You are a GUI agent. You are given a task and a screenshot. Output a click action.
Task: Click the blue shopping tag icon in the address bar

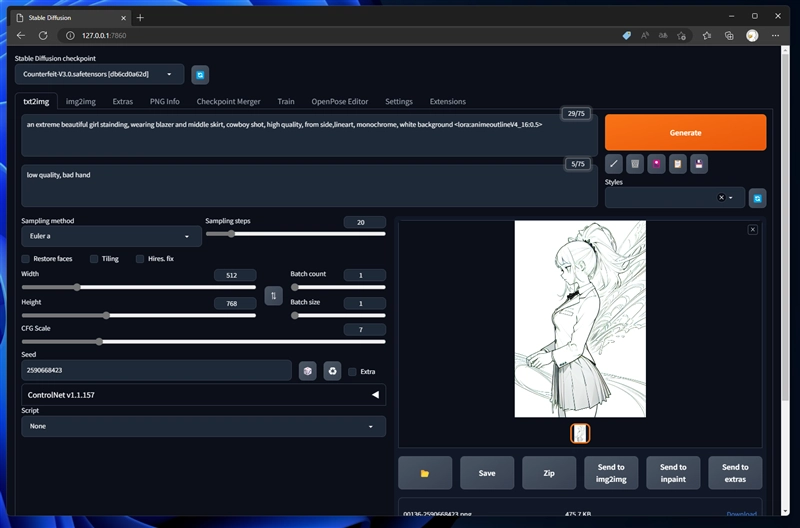pos(627,35)
